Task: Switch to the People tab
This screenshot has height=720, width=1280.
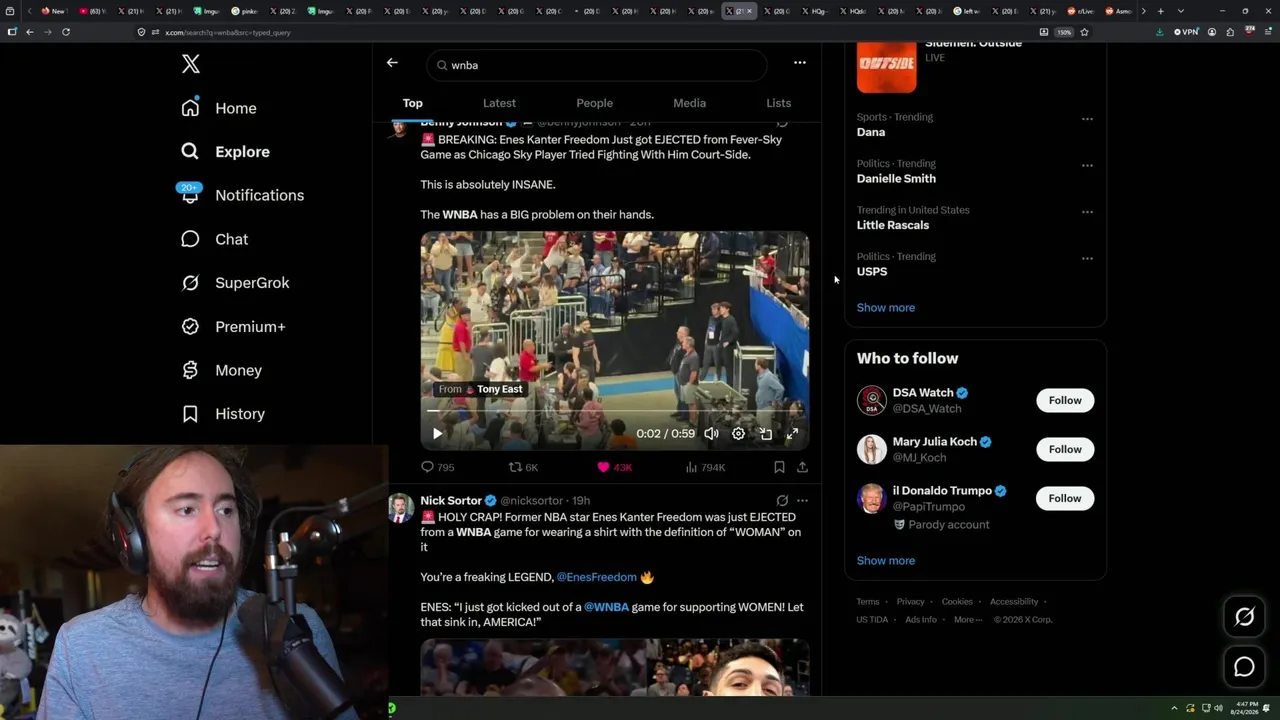Action: [594, 103]
